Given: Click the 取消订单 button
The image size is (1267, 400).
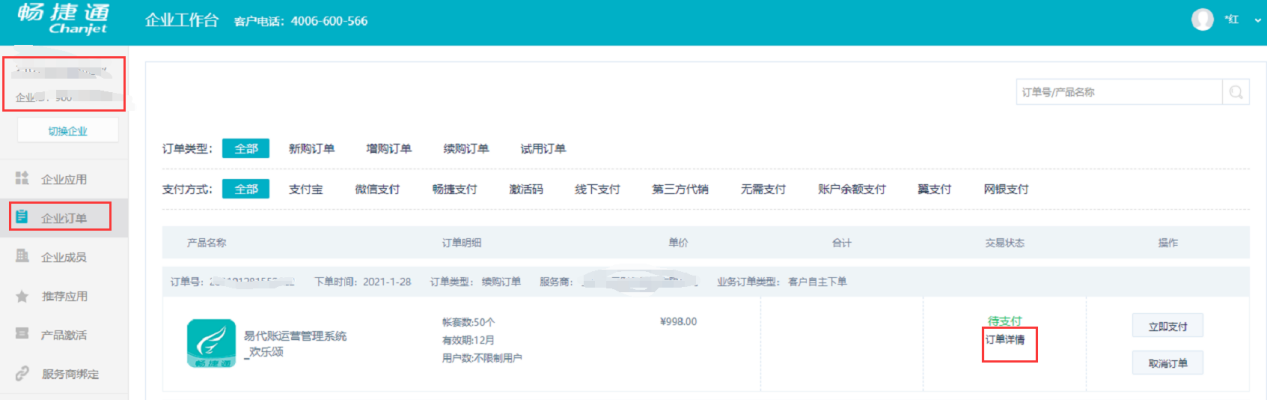Looking at the screenshot, I should click(x=1167, y=362).
